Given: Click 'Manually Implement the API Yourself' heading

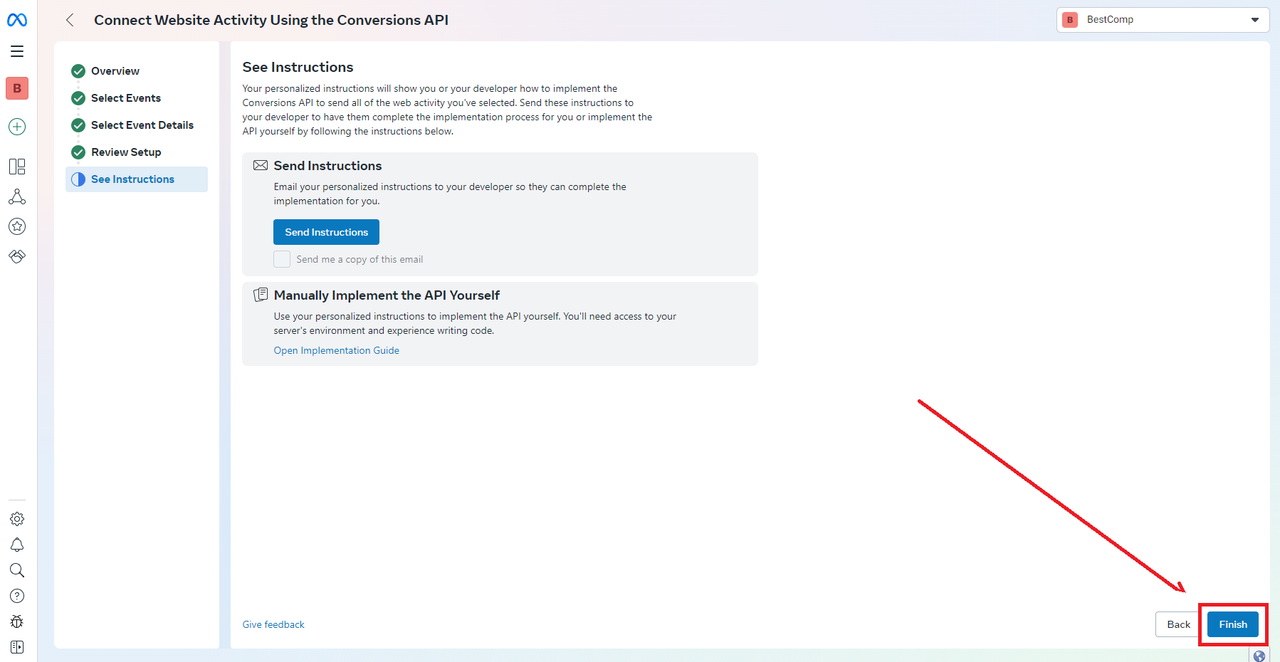Looking at the screenshot, I should point(386,295).
